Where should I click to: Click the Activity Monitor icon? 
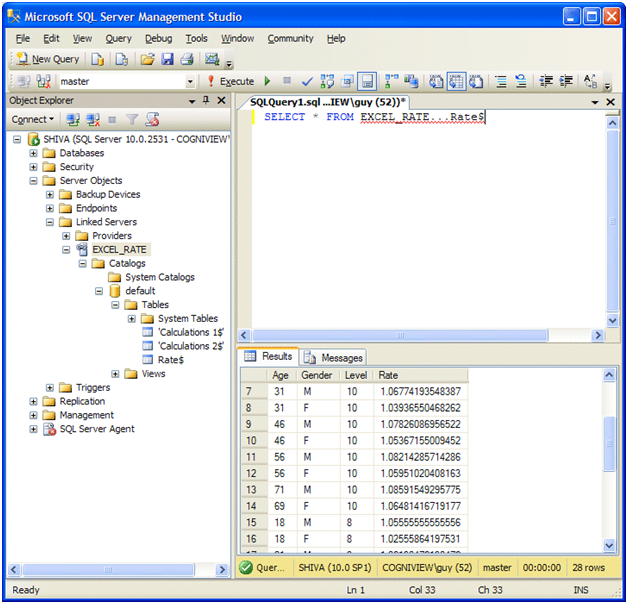point(212,59)
